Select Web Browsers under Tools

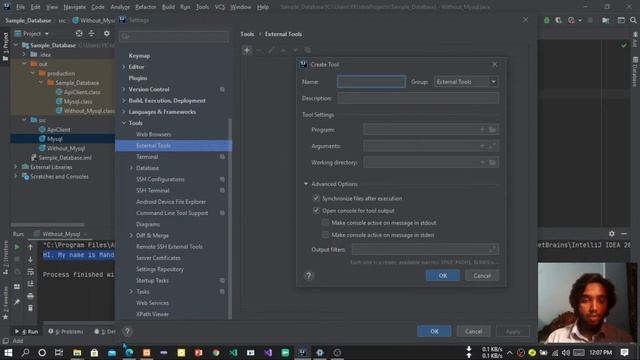153,134
